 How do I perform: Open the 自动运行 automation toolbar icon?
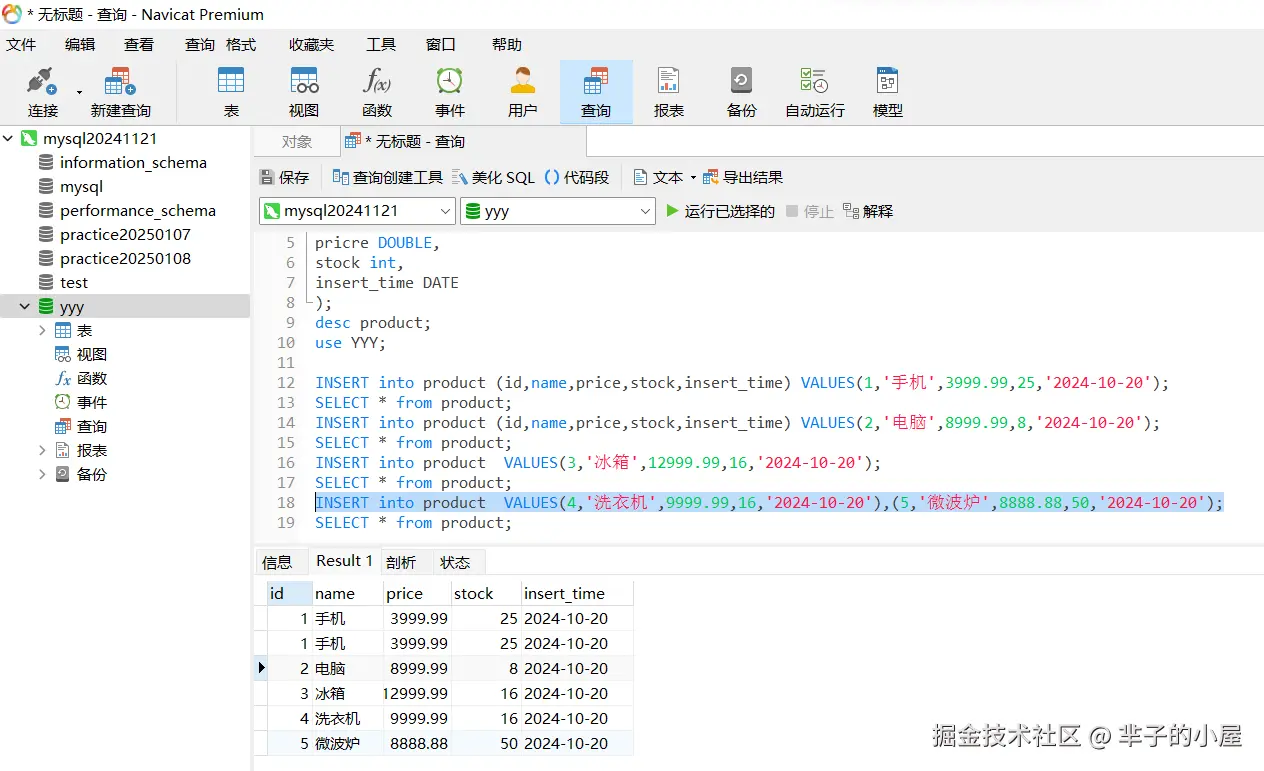click(x=815, y=92)
